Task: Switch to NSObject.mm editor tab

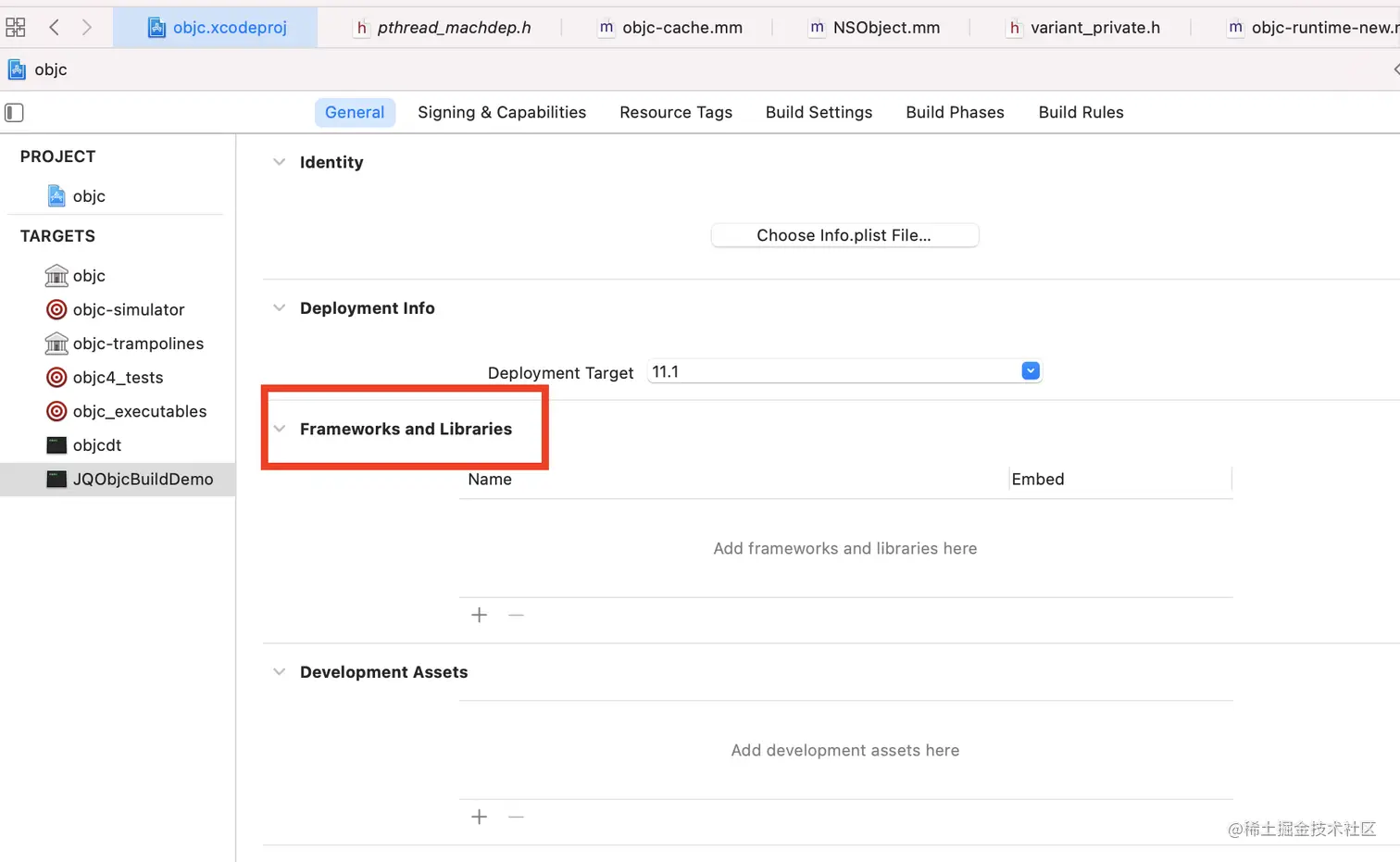Action: point(874,28)
